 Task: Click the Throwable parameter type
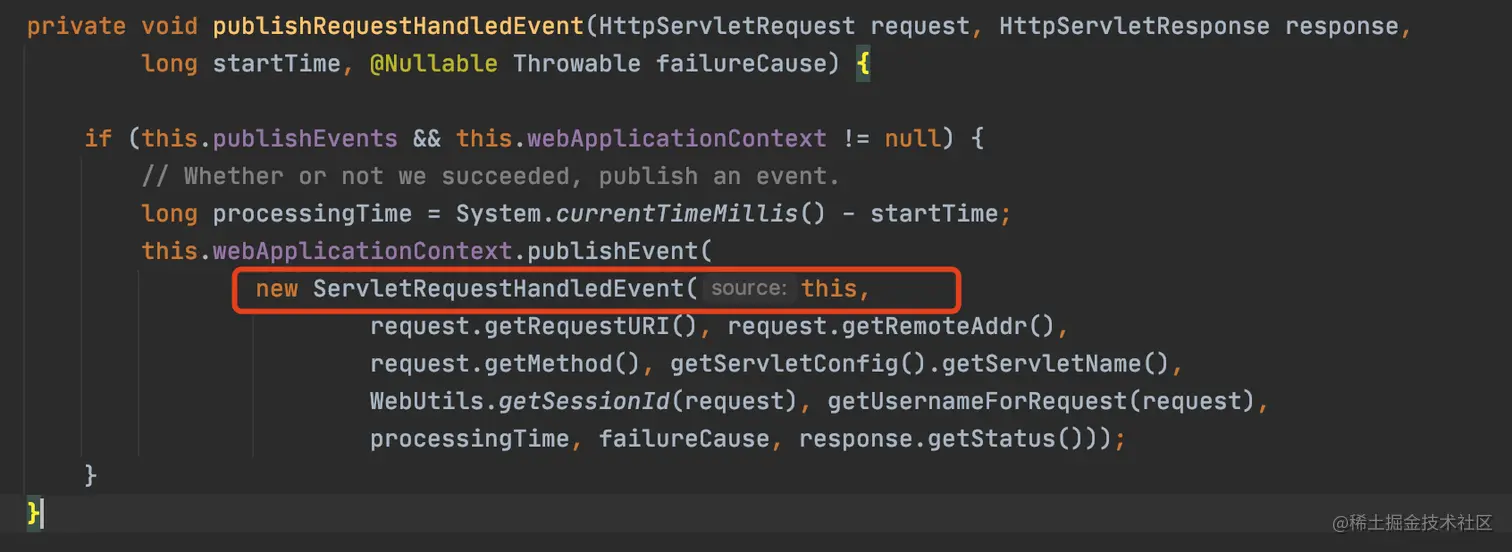(x=576, y=63)
